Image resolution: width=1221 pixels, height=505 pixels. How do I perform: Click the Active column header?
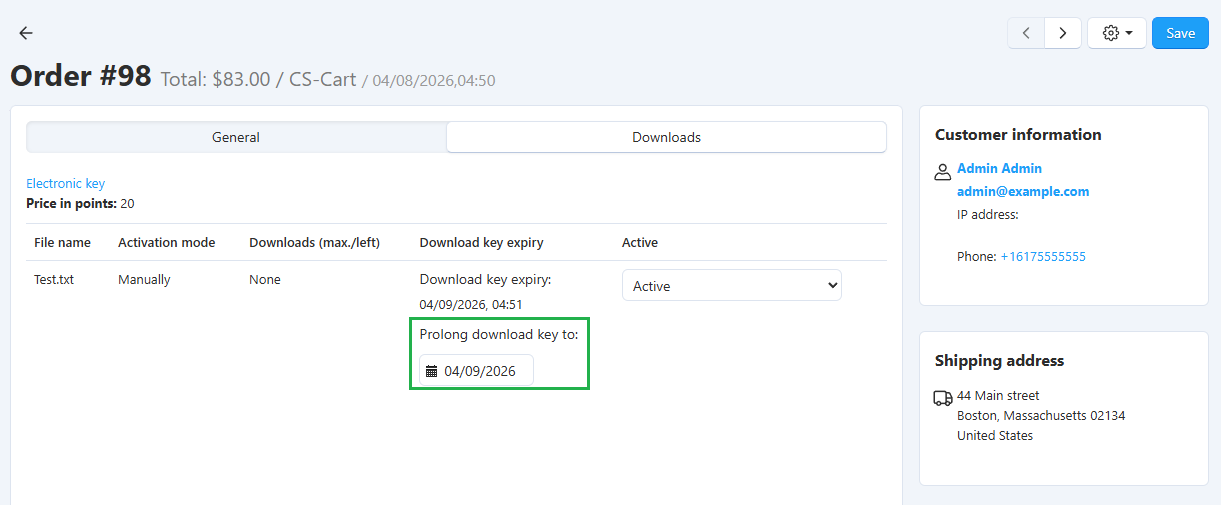(640, 242)
